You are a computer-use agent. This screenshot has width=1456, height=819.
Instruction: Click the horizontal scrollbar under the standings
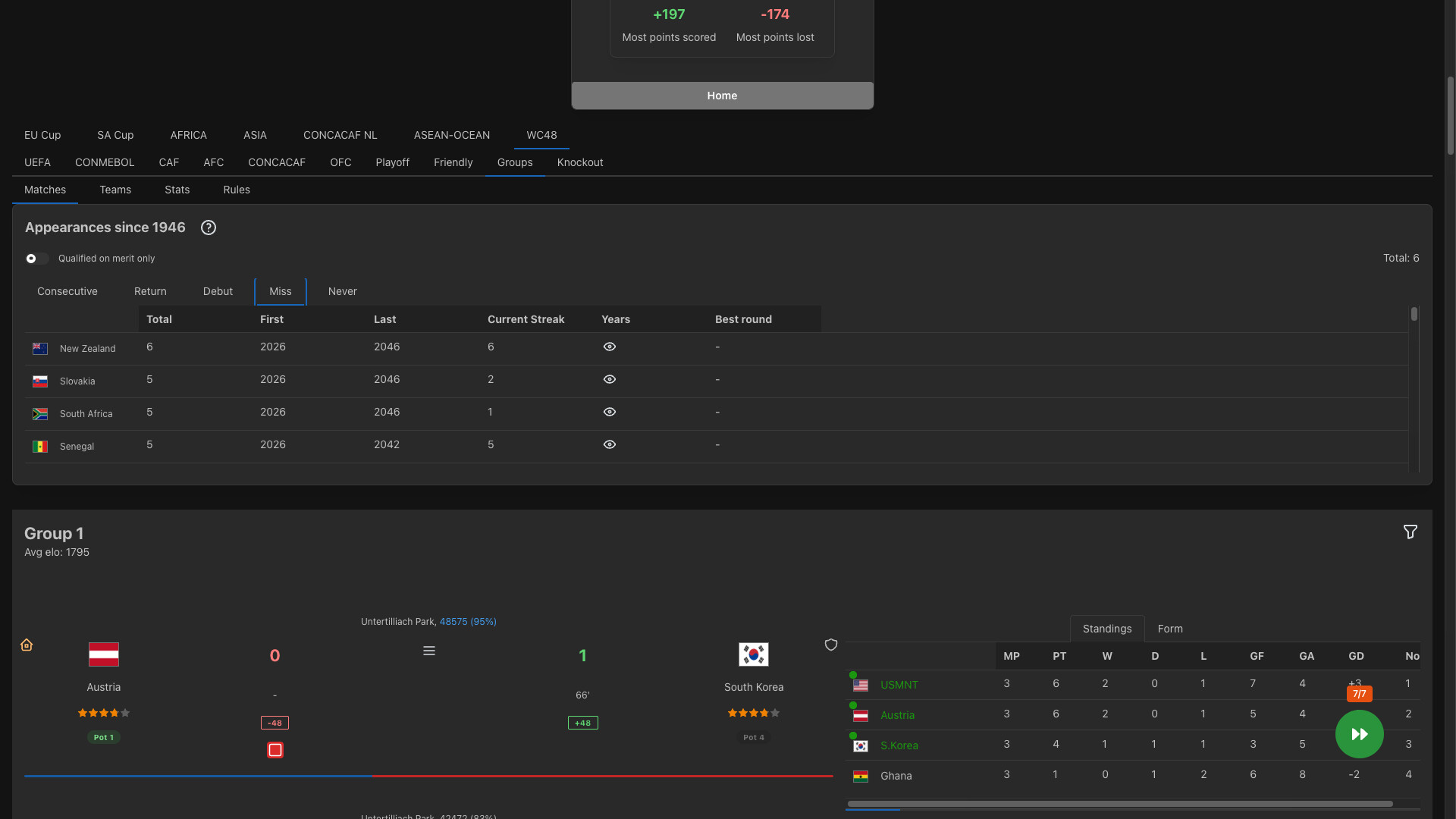pos(1119,804)
